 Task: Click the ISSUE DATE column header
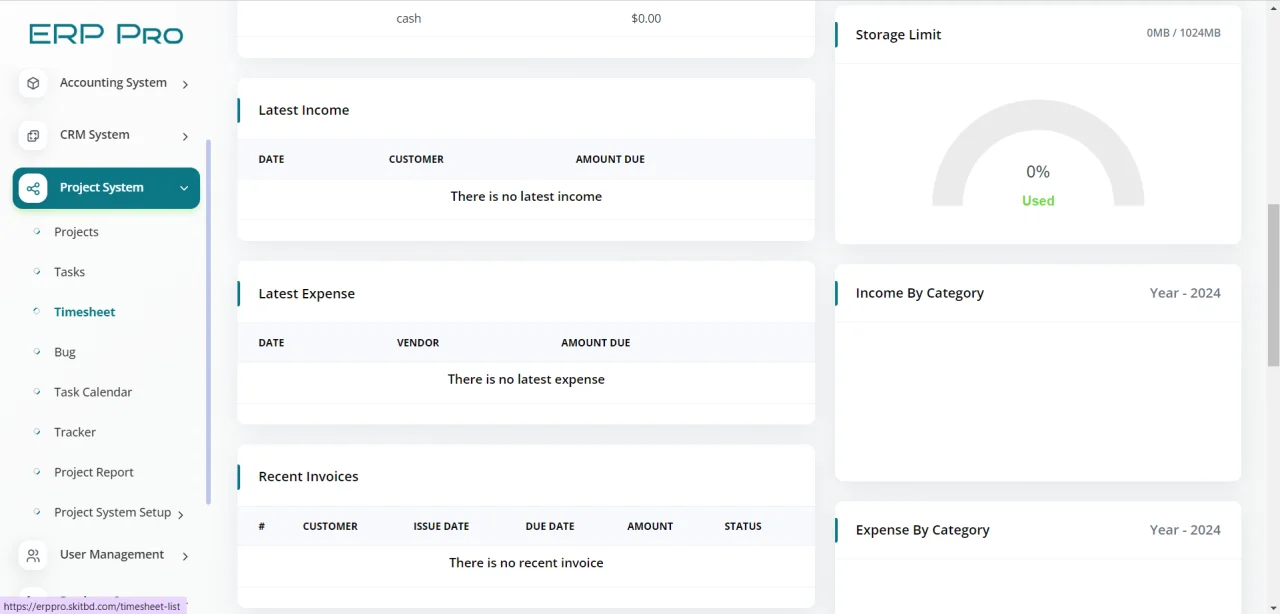pyautogui.click(x=441, y=526)
